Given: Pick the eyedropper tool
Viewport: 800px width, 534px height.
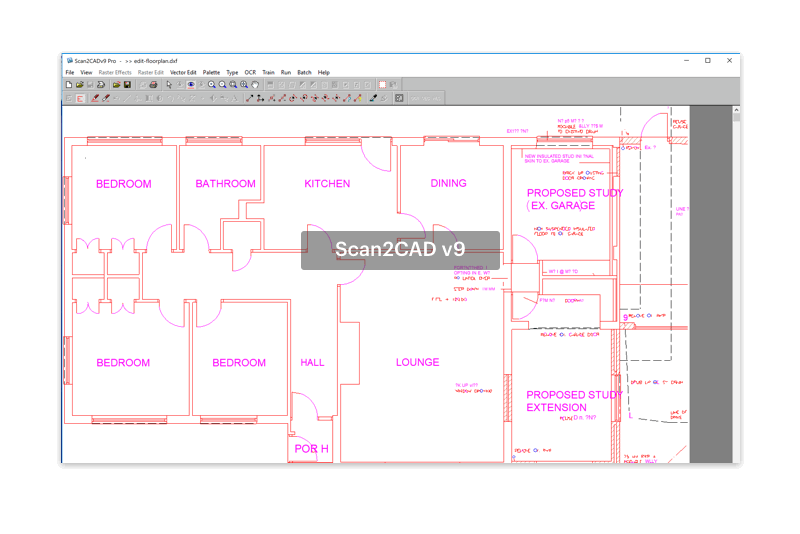Looking at the screenshot, I should pos(373,98).
